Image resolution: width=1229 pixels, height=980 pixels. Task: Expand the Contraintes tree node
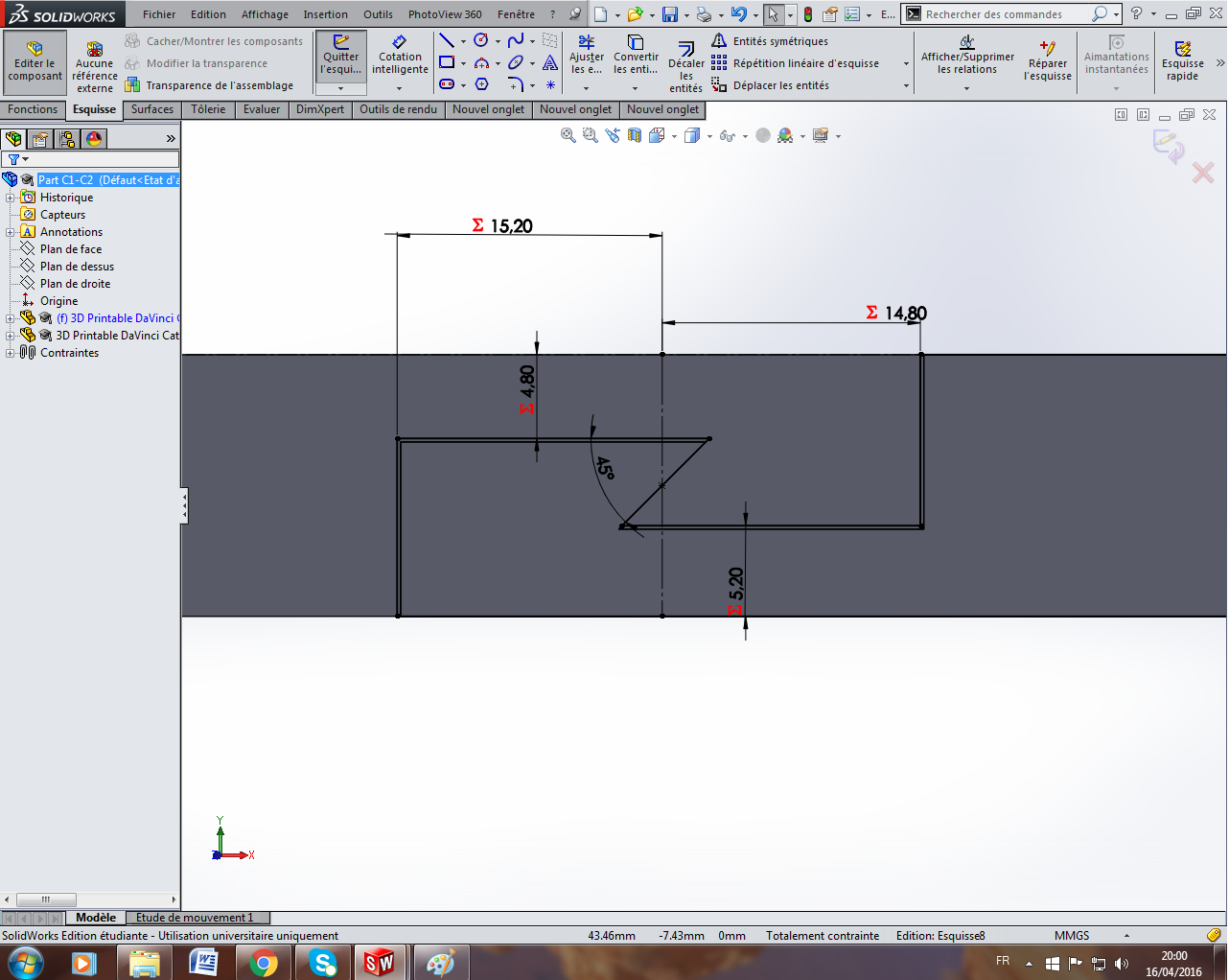(11, 353)
